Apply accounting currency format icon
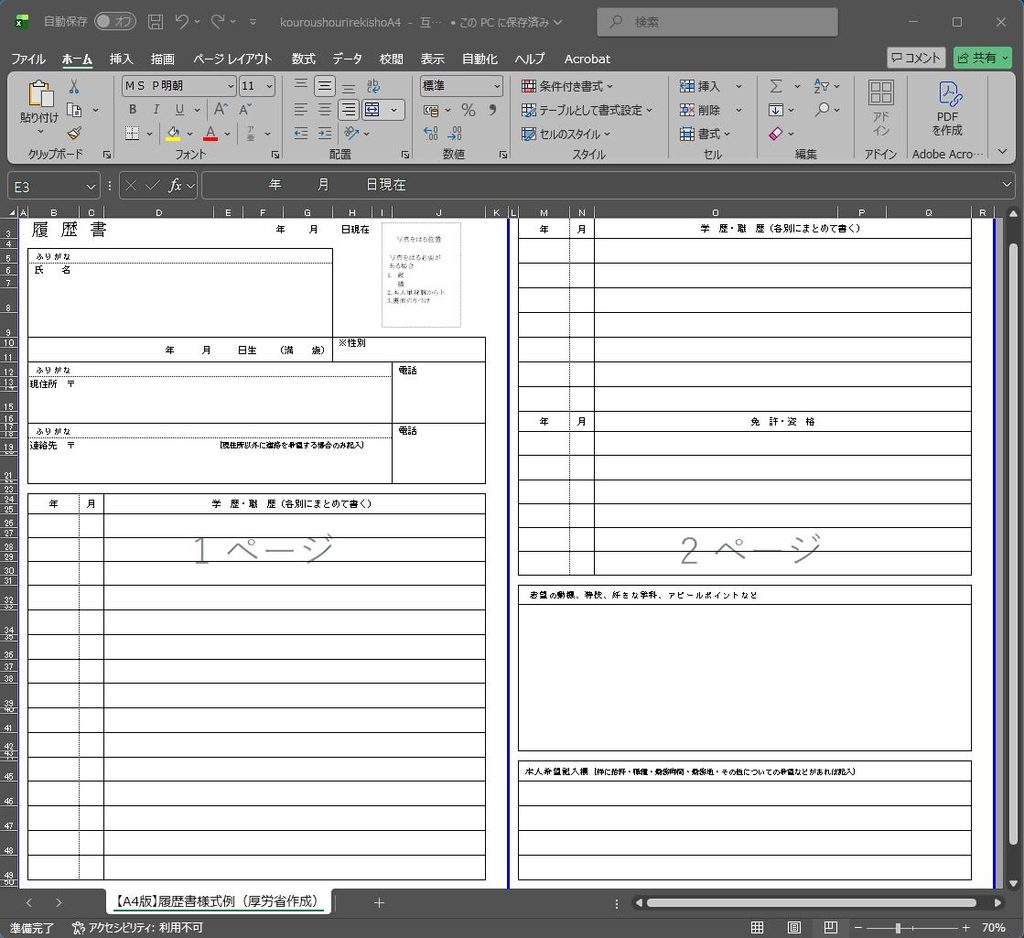 click(x=431, y=110)
